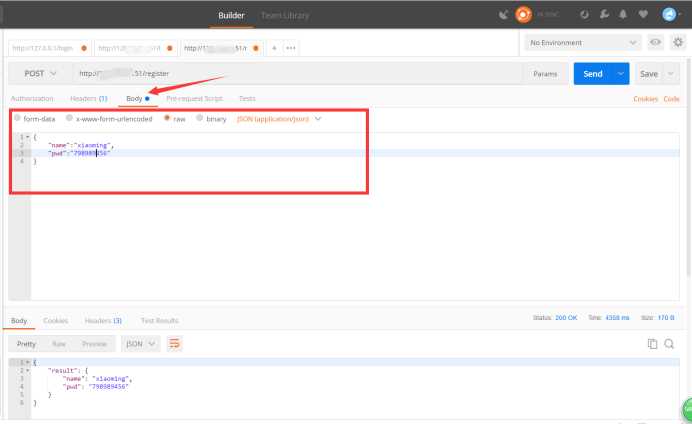Click the 200 OK status value
Viewport: 692px width, 424px height.
point(566,318)
